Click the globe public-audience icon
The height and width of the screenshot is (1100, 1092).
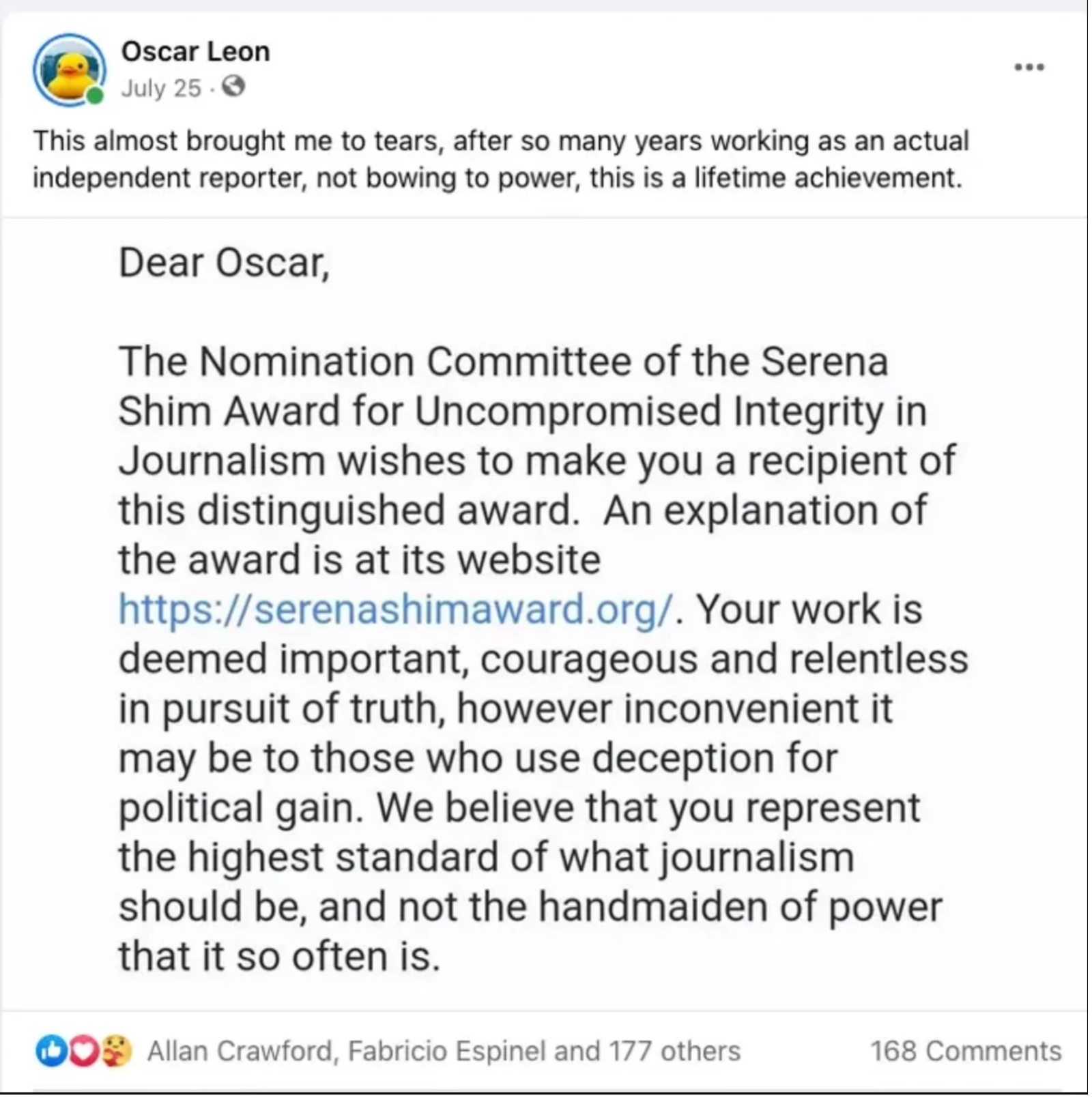[x=233, y=87]
